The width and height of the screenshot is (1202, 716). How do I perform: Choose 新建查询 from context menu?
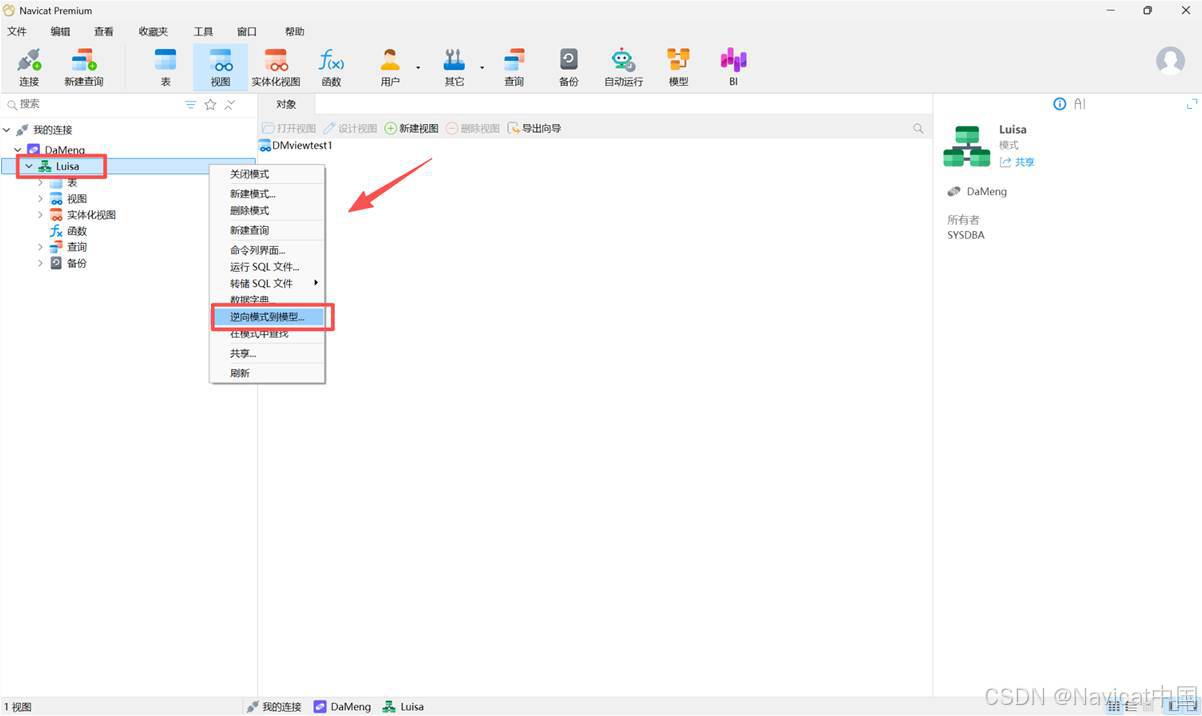click(x=267, y=231)
